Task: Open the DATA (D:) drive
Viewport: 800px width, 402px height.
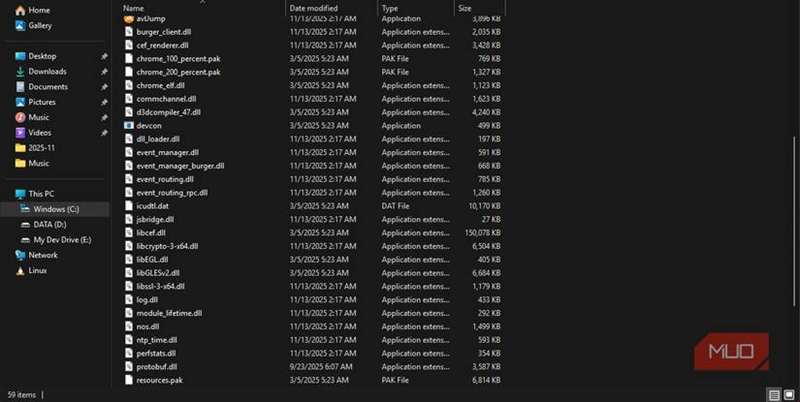Action: point(49,225)
